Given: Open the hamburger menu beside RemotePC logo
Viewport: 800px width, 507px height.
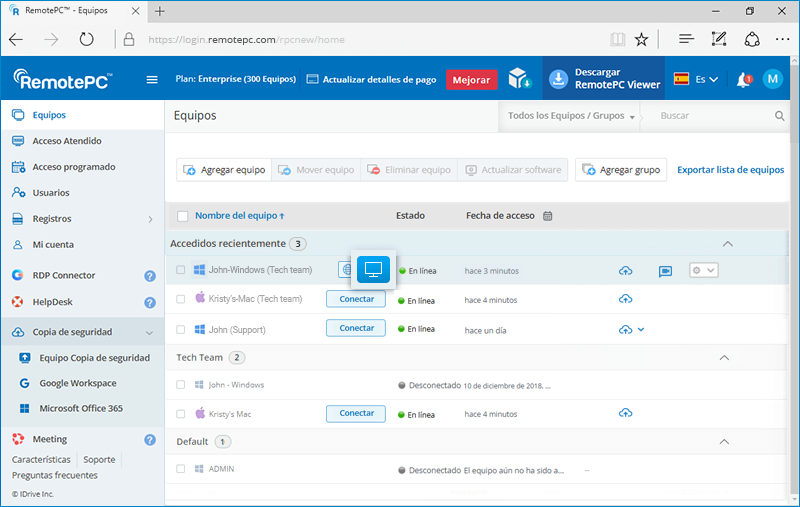Looking at the screenshot, I should (152, 80).
